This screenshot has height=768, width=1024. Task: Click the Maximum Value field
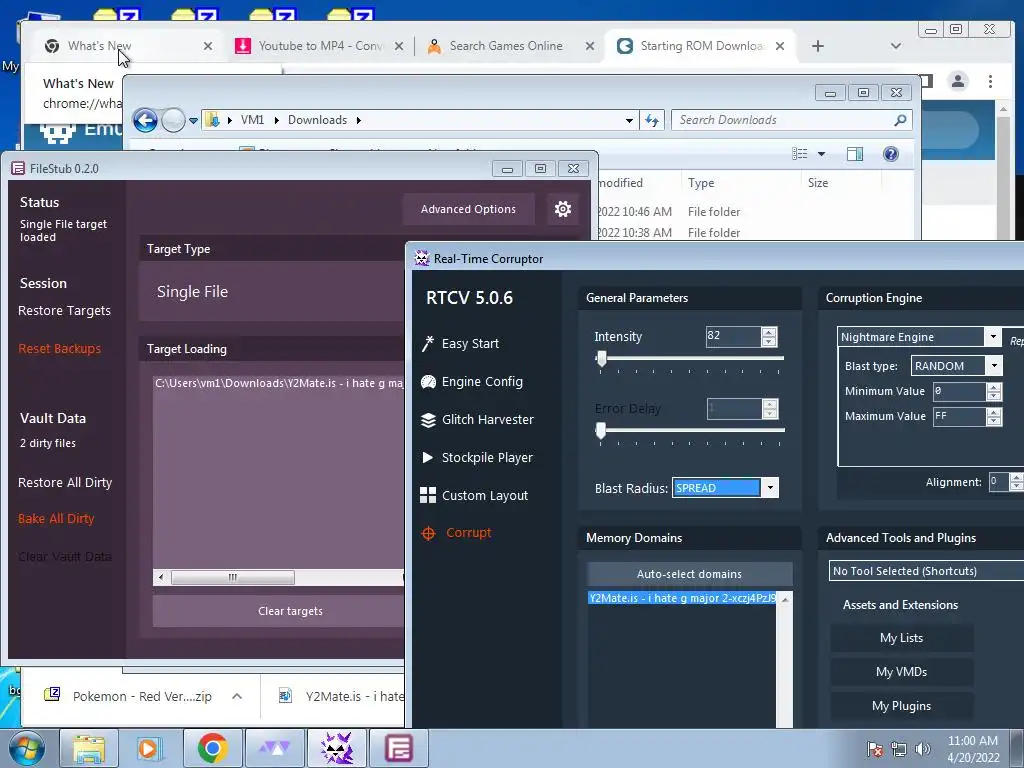[x=958, y=416]
